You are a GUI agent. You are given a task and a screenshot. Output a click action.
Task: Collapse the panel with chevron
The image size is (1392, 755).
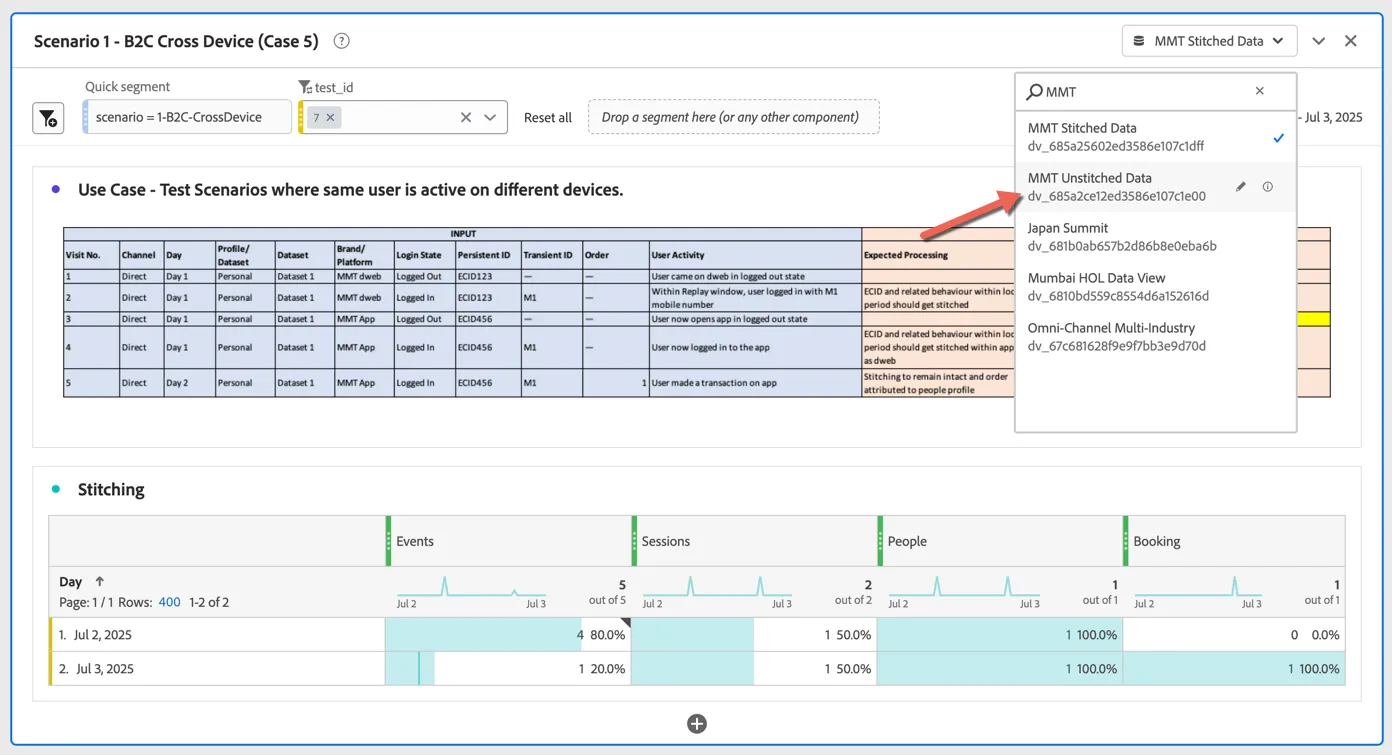coord(1319,41)
